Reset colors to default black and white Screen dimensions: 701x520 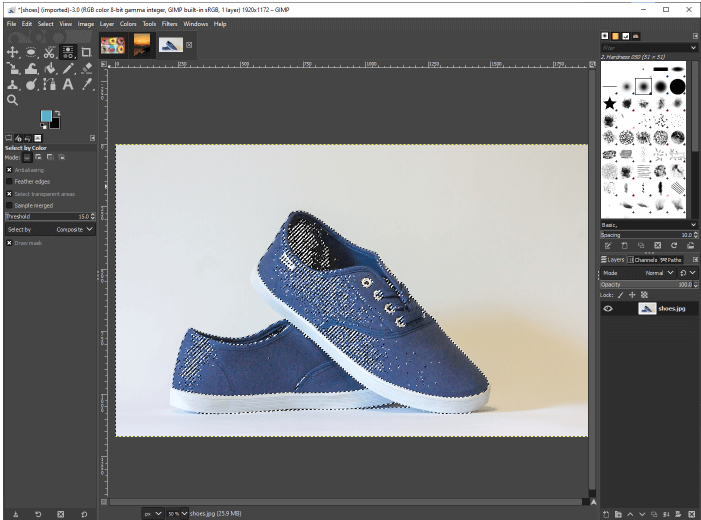pyautogui.click(x=43, y=127)
